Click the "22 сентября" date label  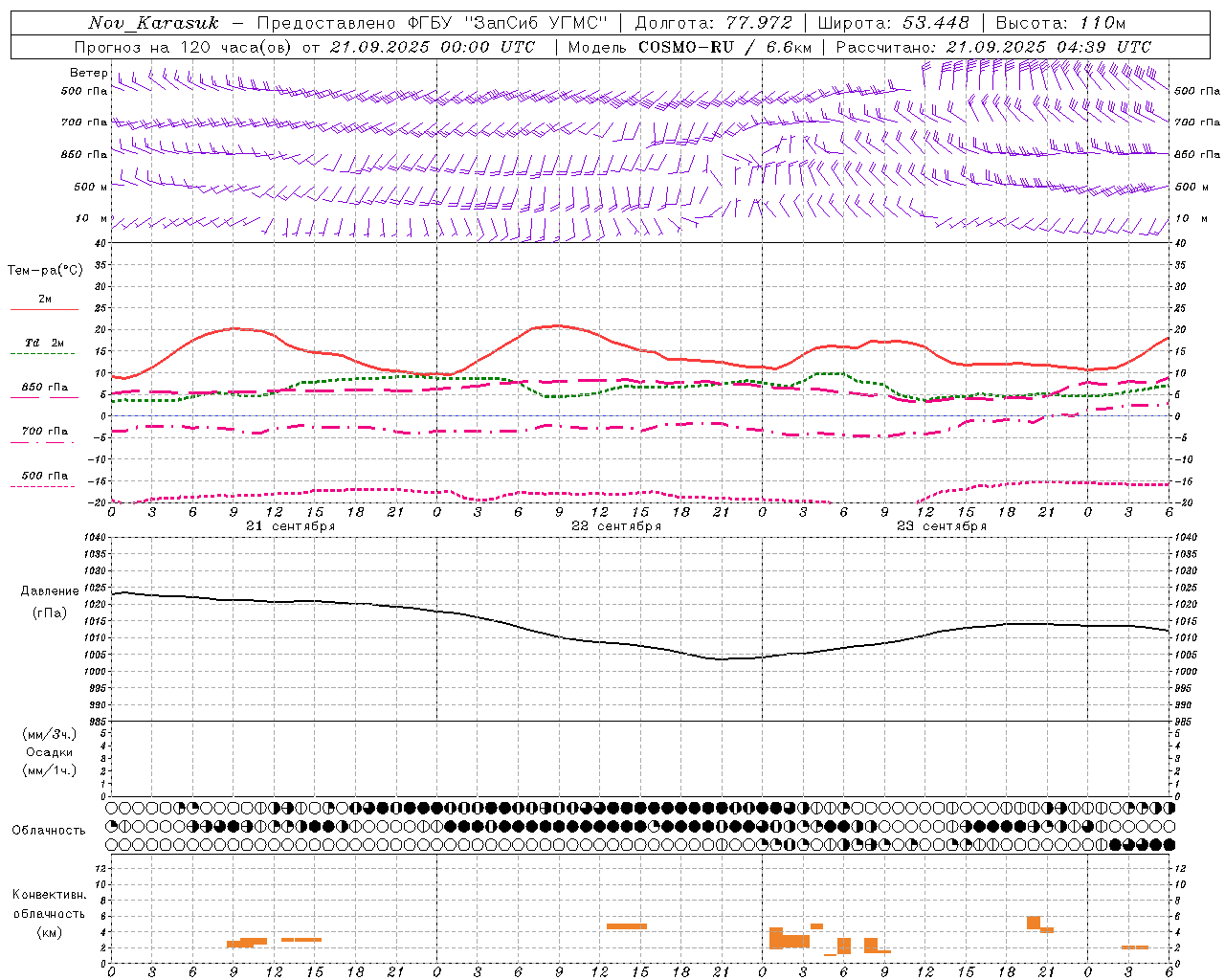616,526
